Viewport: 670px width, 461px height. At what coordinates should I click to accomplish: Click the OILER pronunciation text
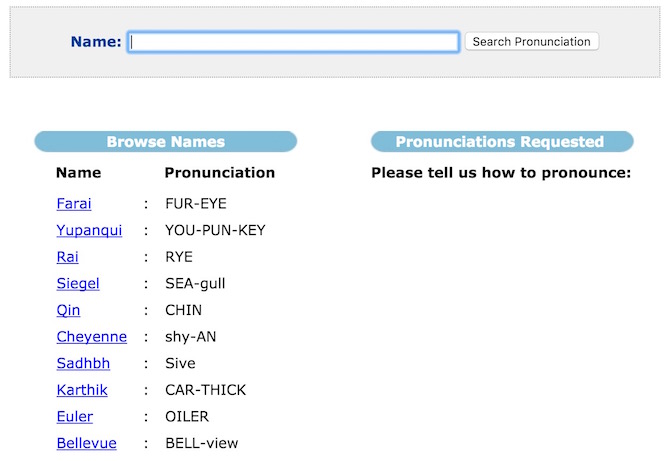[x=187, y=416]
